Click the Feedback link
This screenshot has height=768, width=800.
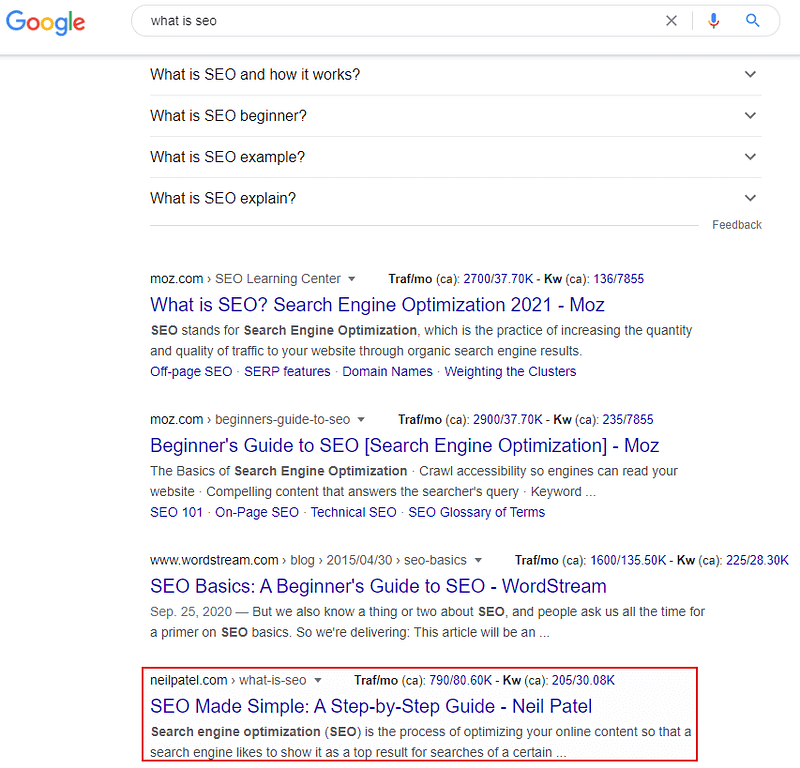tap(736, 225)
